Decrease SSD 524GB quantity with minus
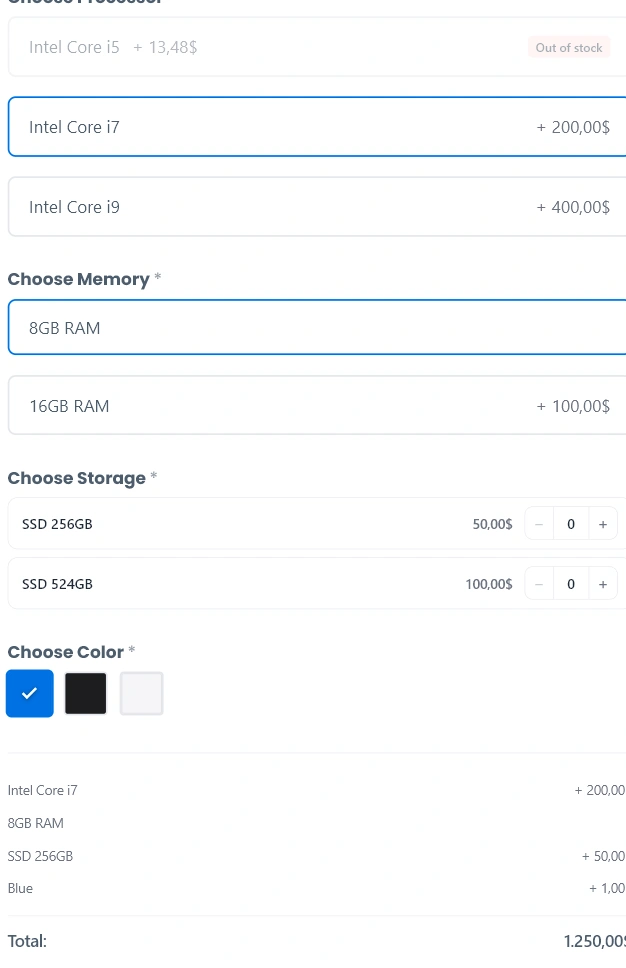626x968 pixels. [539, 584]
